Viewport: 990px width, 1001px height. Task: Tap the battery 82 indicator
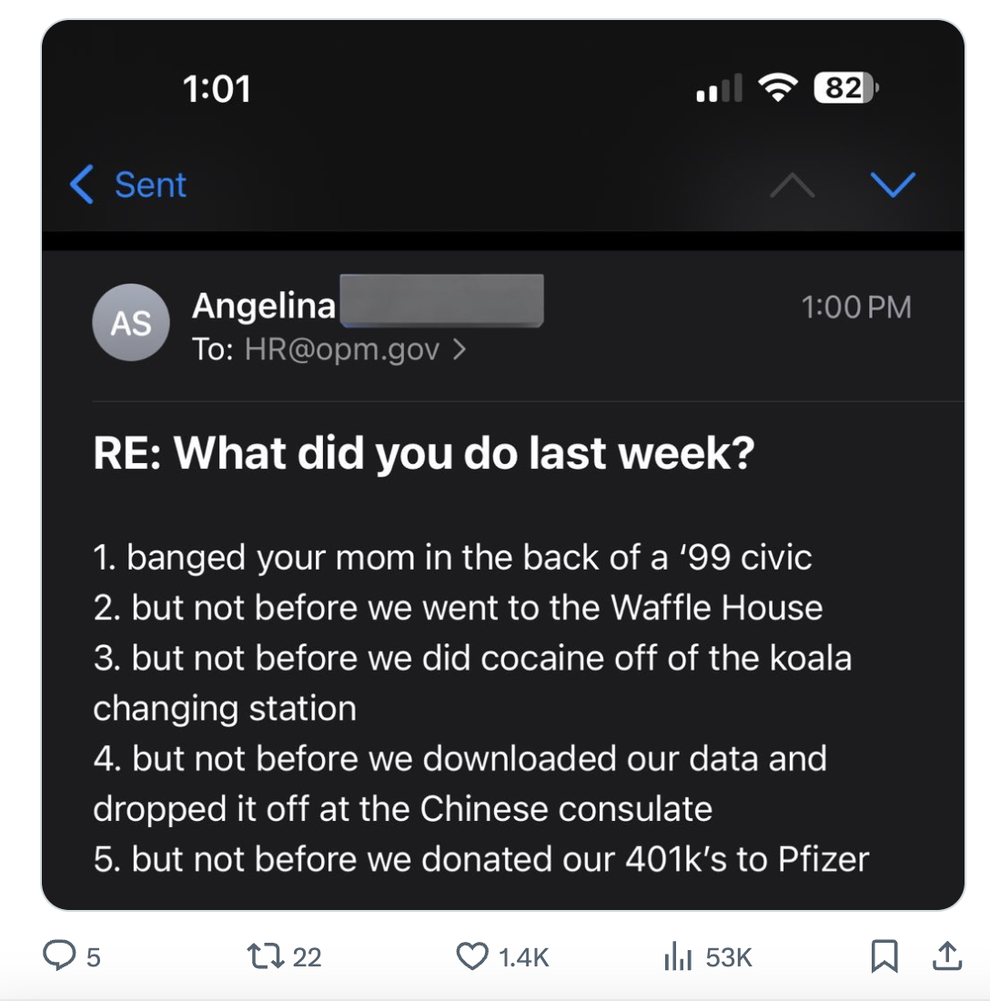click(x=846, y=87)
